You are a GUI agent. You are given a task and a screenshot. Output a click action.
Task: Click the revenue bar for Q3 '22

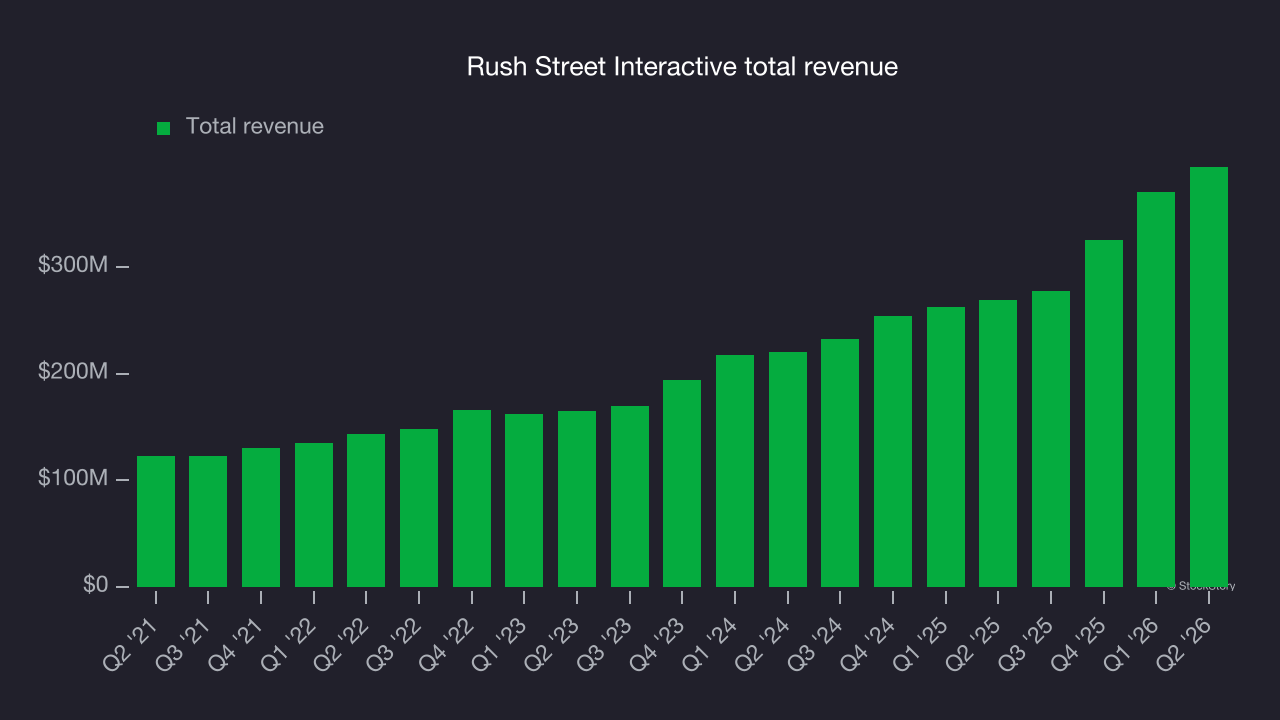[419, 508]
